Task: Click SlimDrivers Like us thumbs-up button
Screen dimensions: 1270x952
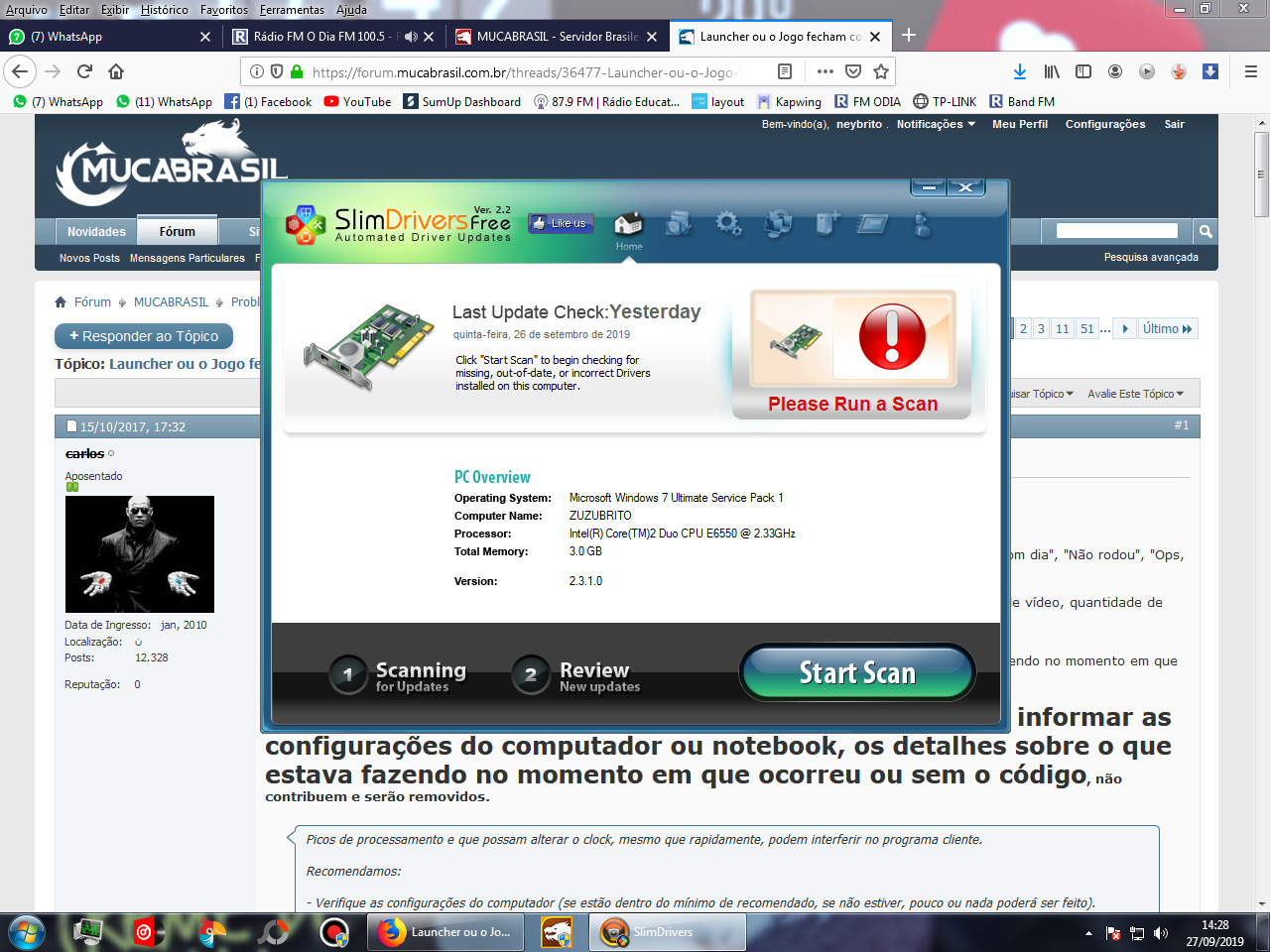Action: coord(559,224)
